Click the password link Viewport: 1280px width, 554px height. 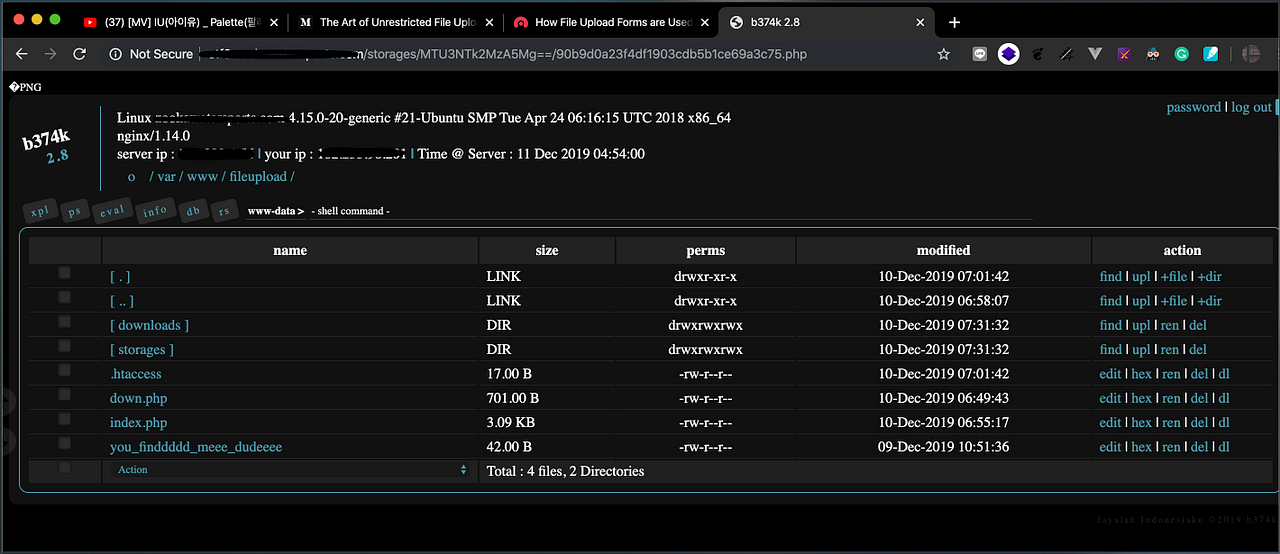[1194, 107]
